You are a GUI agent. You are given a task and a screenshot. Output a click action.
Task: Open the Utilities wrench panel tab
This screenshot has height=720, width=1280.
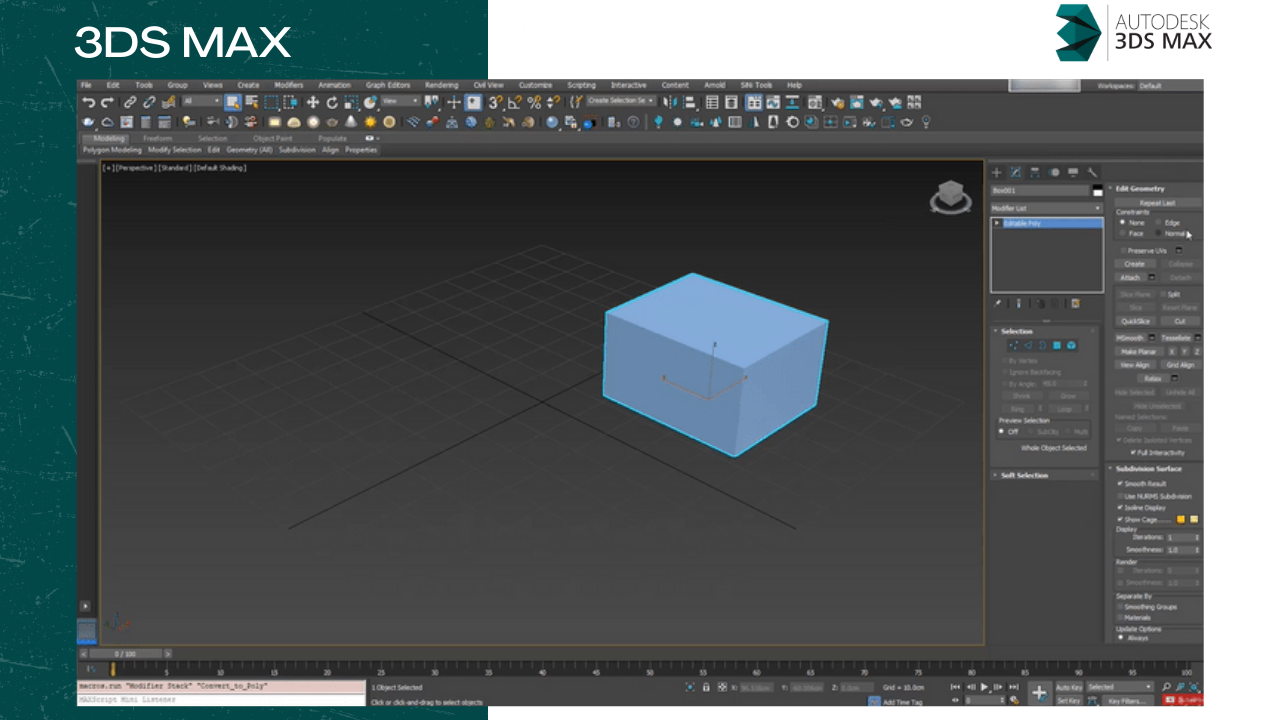(x=1092, y=172)
